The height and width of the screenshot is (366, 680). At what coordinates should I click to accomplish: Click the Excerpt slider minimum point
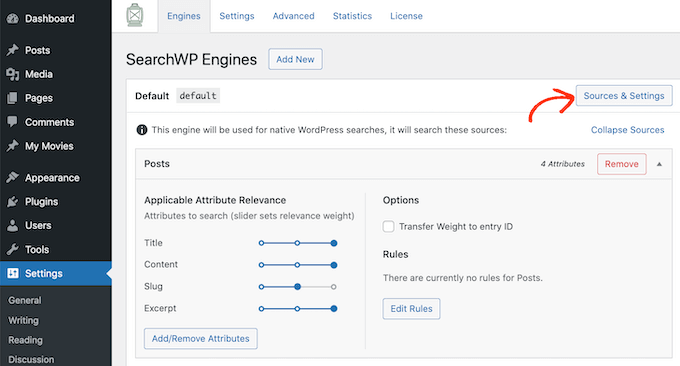(x=261, y=309)
